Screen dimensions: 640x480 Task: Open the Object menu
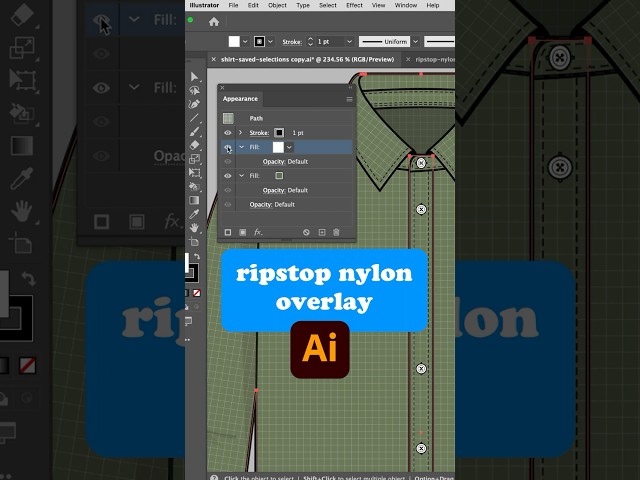click(x=277, y=5)
